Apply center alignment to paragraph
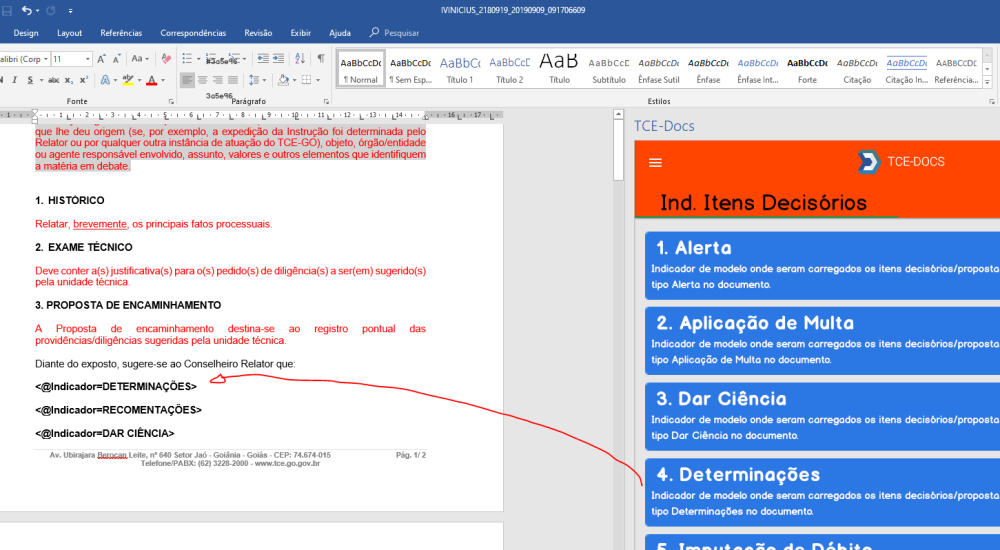 point(203,80)
